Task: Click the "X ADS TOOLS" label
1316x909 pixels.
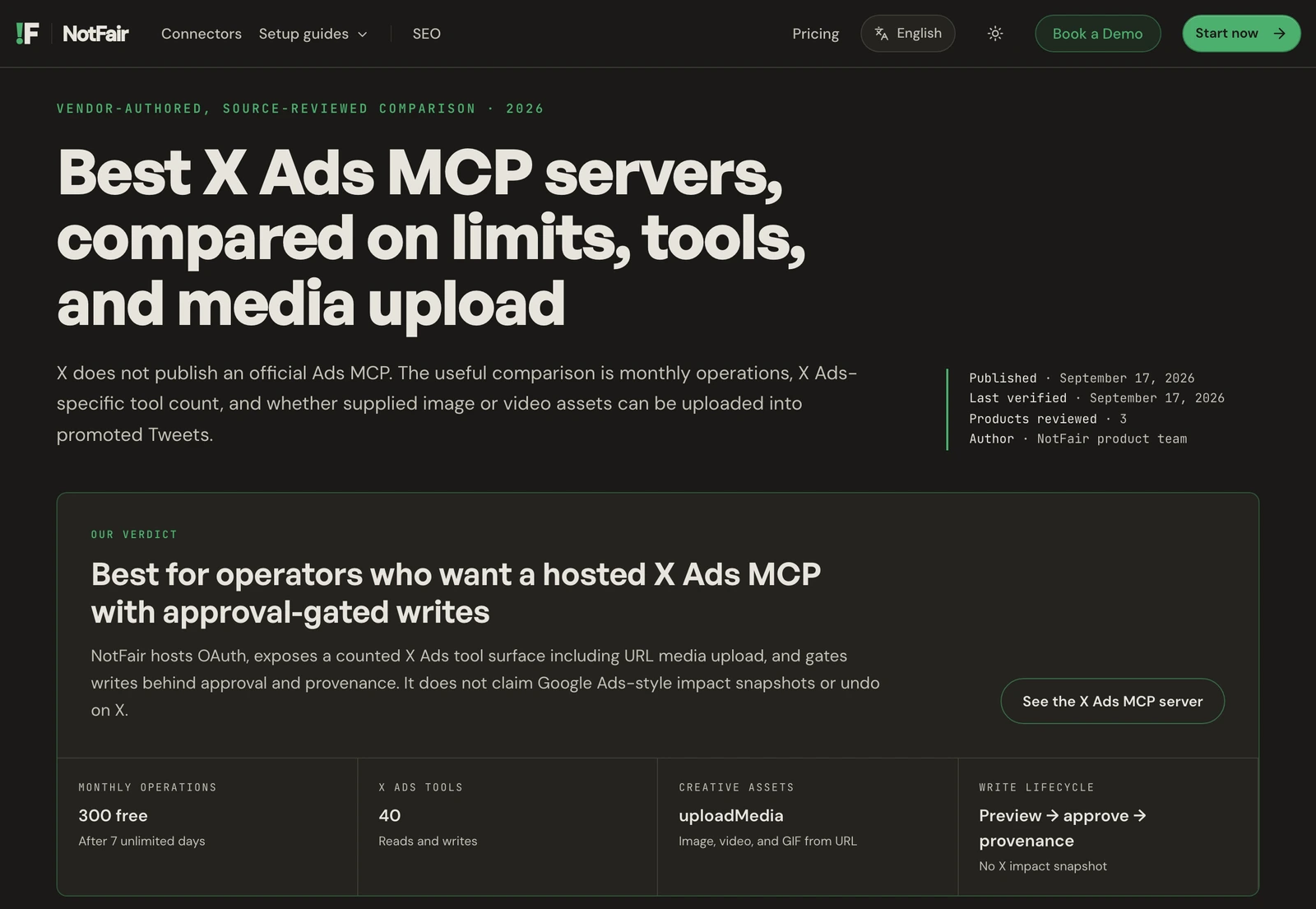Action: coord(420,787)
